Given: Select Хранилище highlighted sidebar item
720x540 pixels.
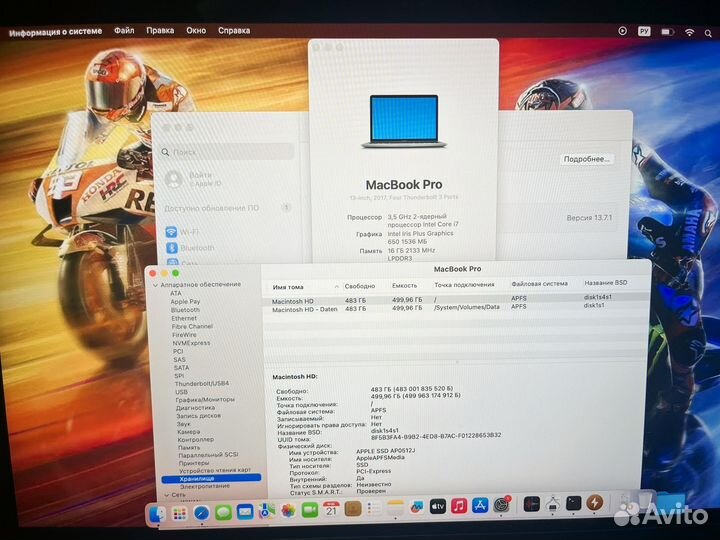Looking at the screenshot, I should tap(211, 478).
